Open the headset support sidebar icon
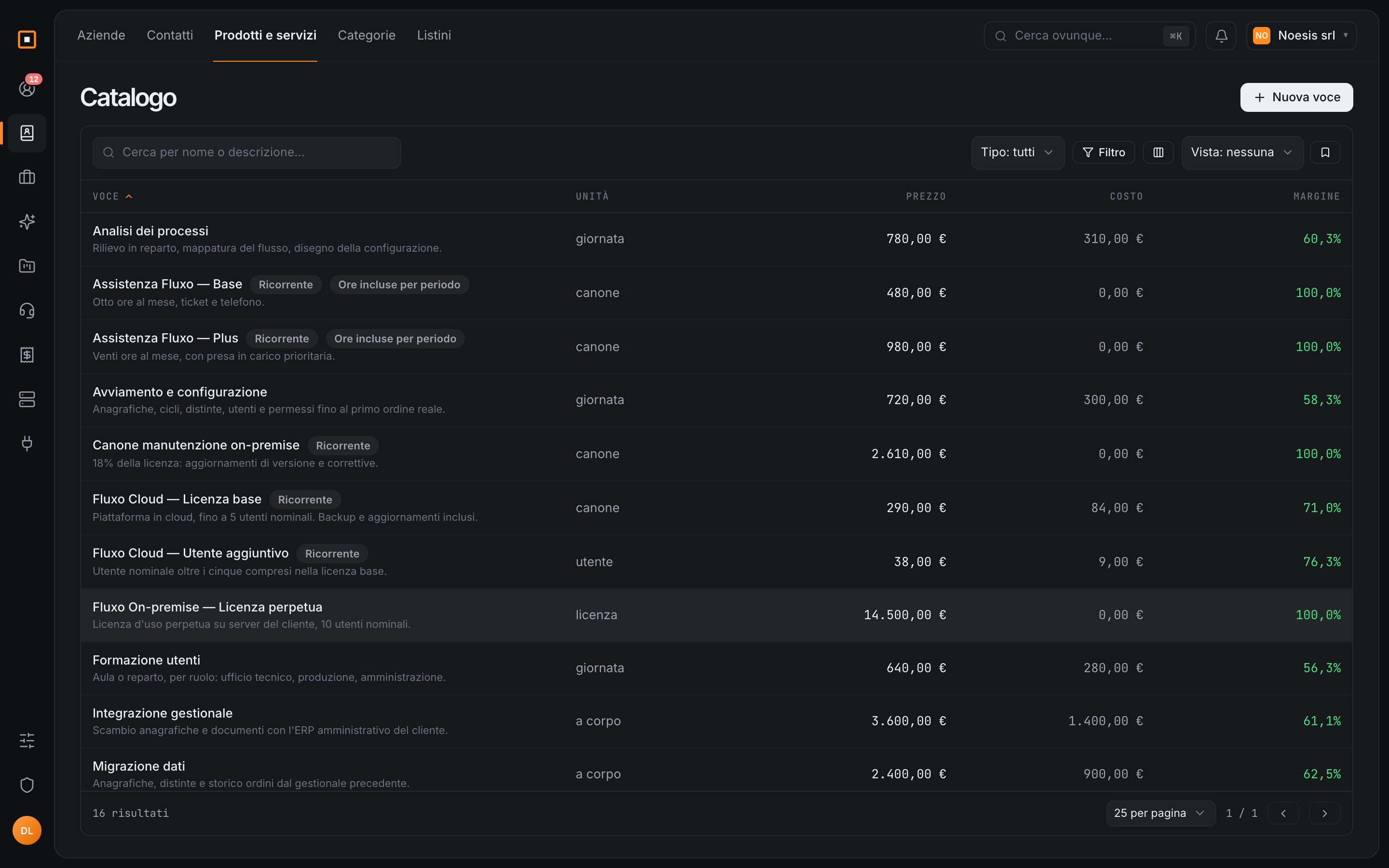Image resolution: width=1389 pixels, height=868 pixels. 27,311
